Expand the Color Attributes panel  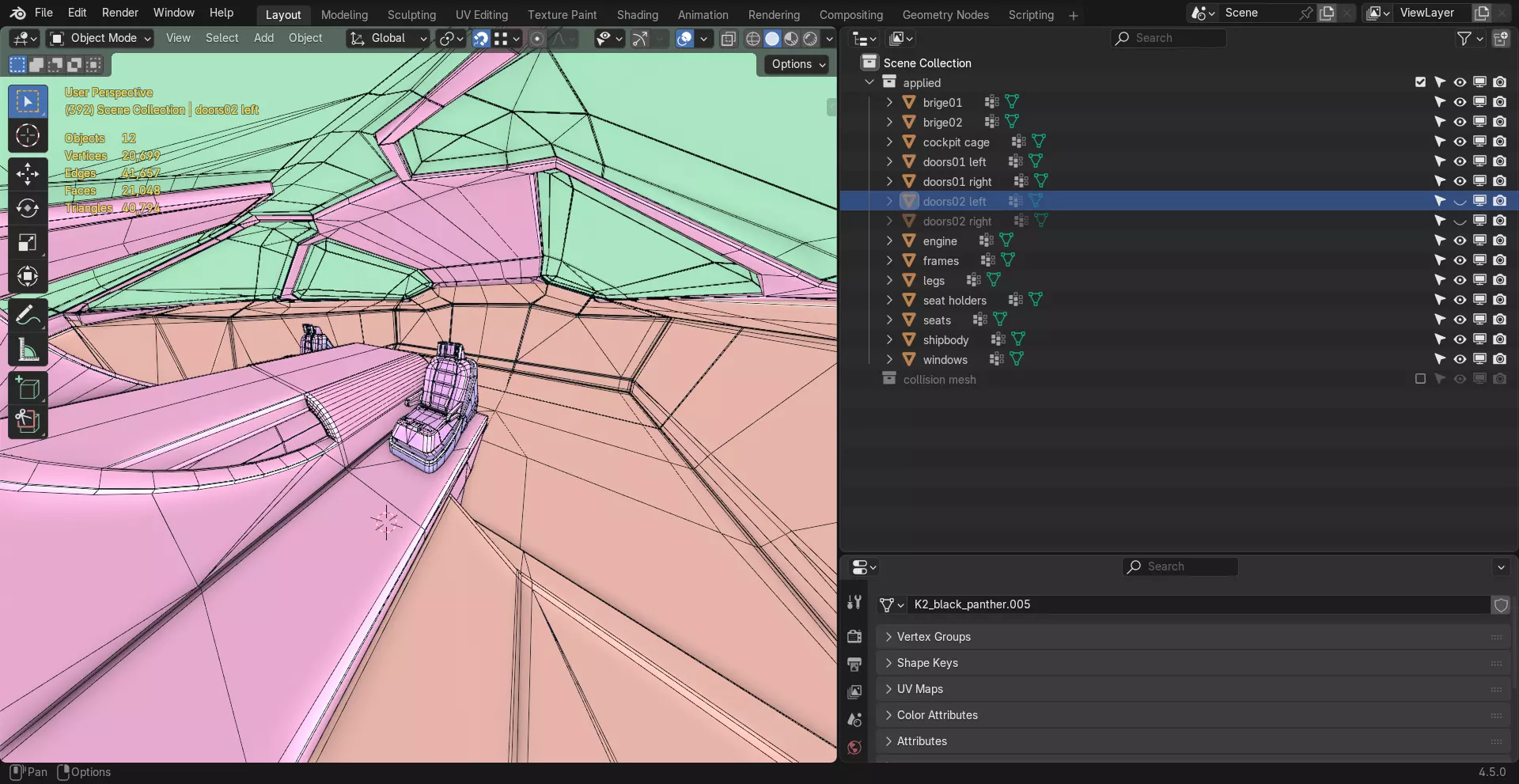1193,715
